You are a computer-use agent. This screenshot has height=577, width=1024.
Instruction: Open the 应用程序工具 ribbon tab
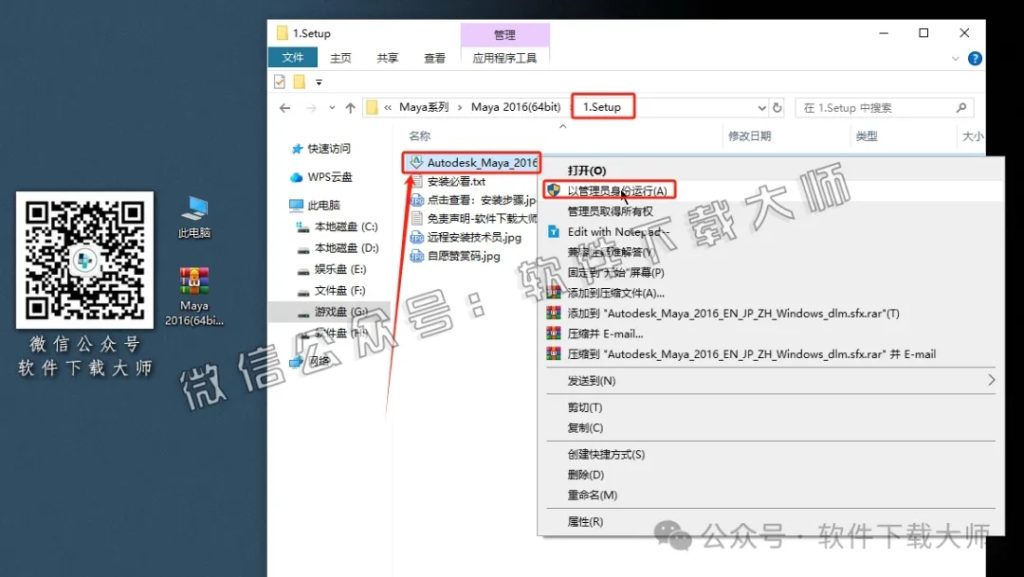(505, 58)
